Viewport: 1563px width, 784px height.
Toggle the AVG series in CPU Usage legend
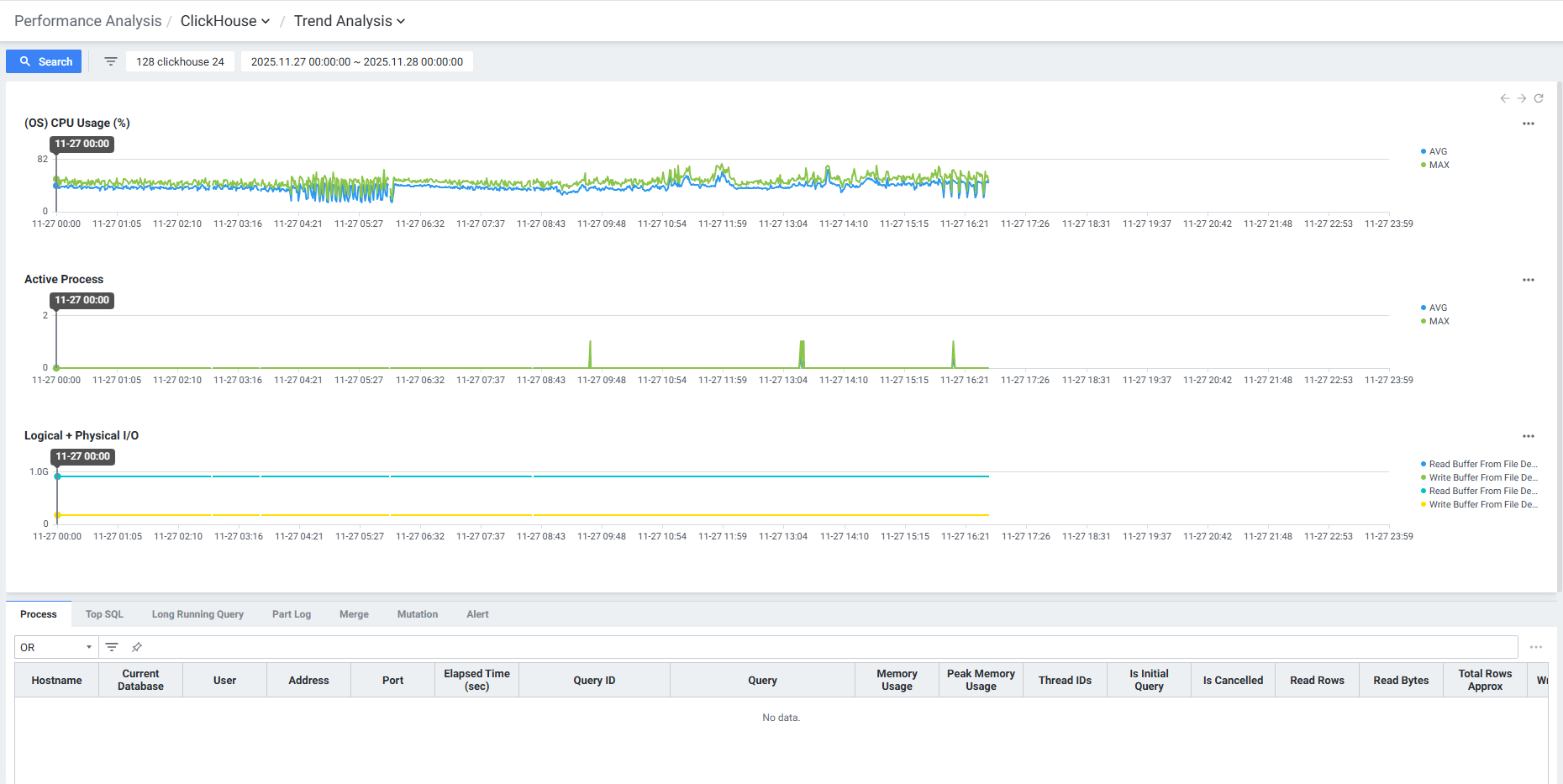(1437, 151)
